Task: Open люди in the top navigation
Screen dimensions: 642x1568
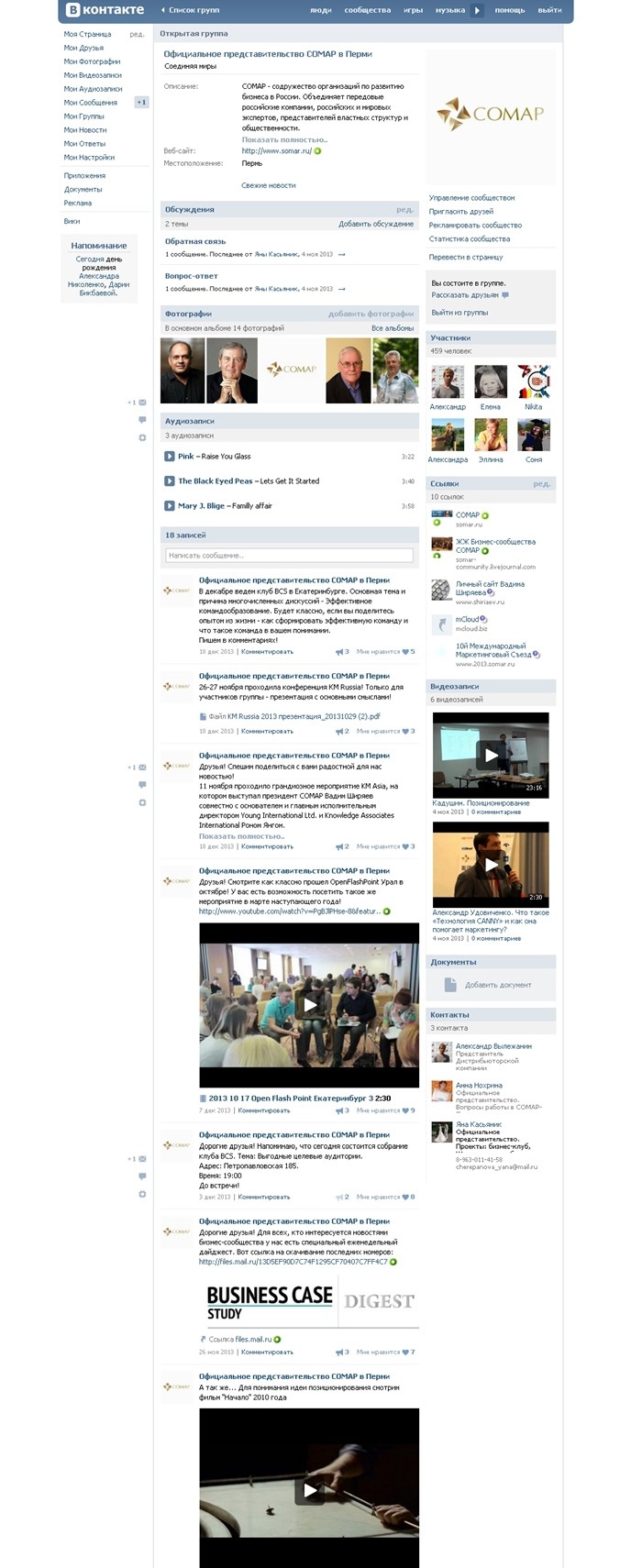Action: pyautogui.click(x=321, y=10)
